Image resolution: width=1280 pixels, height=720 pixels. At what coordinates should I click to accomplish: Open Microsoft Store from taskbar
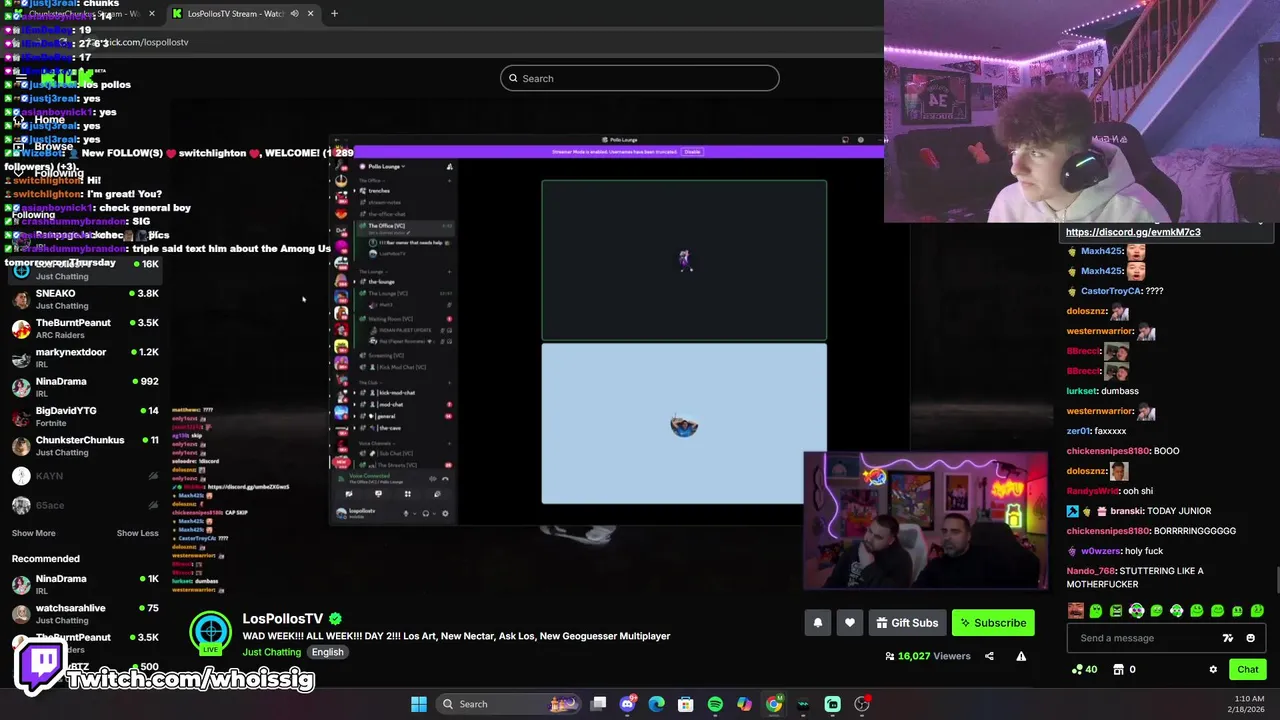tap(686, 704)
